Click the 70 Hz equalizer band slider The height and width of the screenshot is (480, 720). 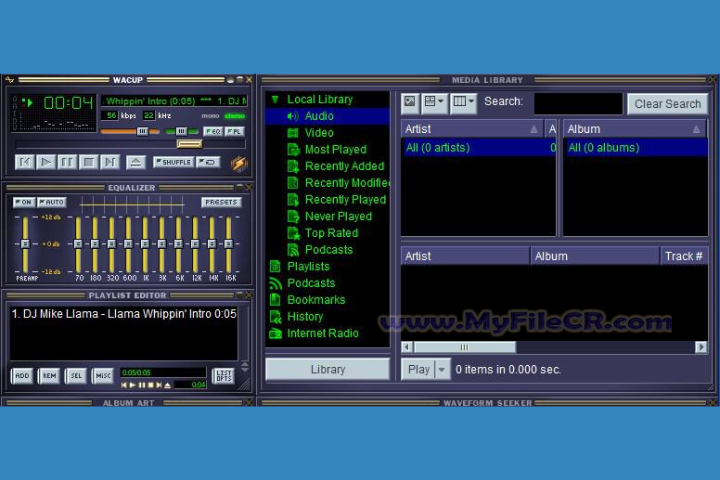[x=79, y=244]
